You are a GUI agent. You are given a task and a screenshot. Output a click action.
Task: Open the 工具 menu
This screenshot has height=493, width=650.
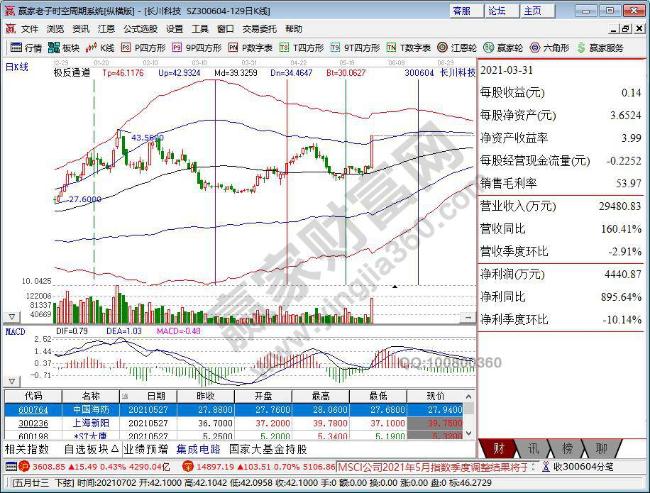[199, 29]
